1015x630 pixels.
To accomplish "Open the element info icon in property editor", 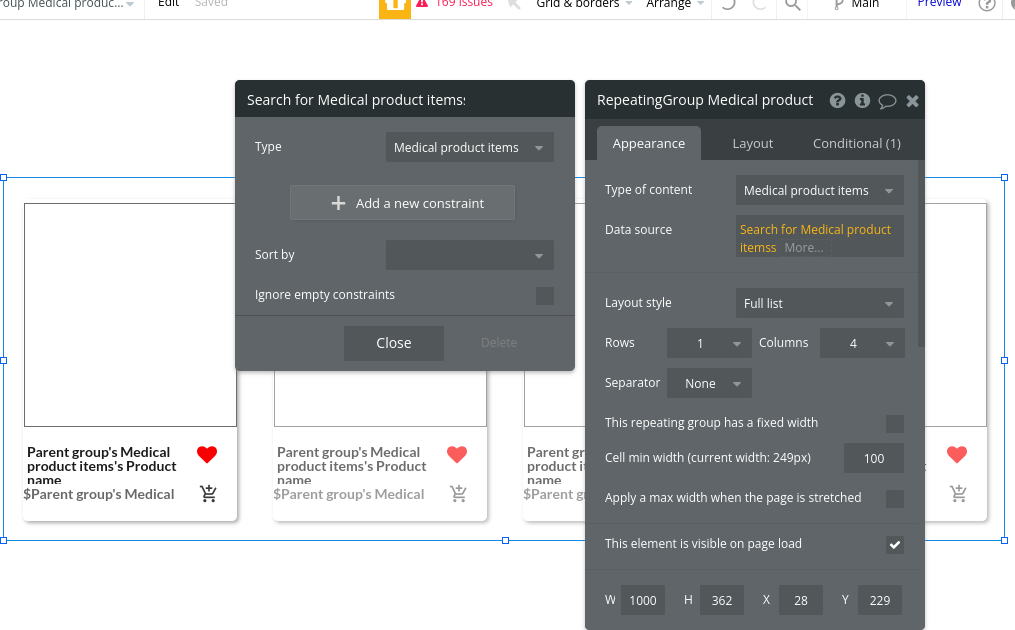I will 862,100.
